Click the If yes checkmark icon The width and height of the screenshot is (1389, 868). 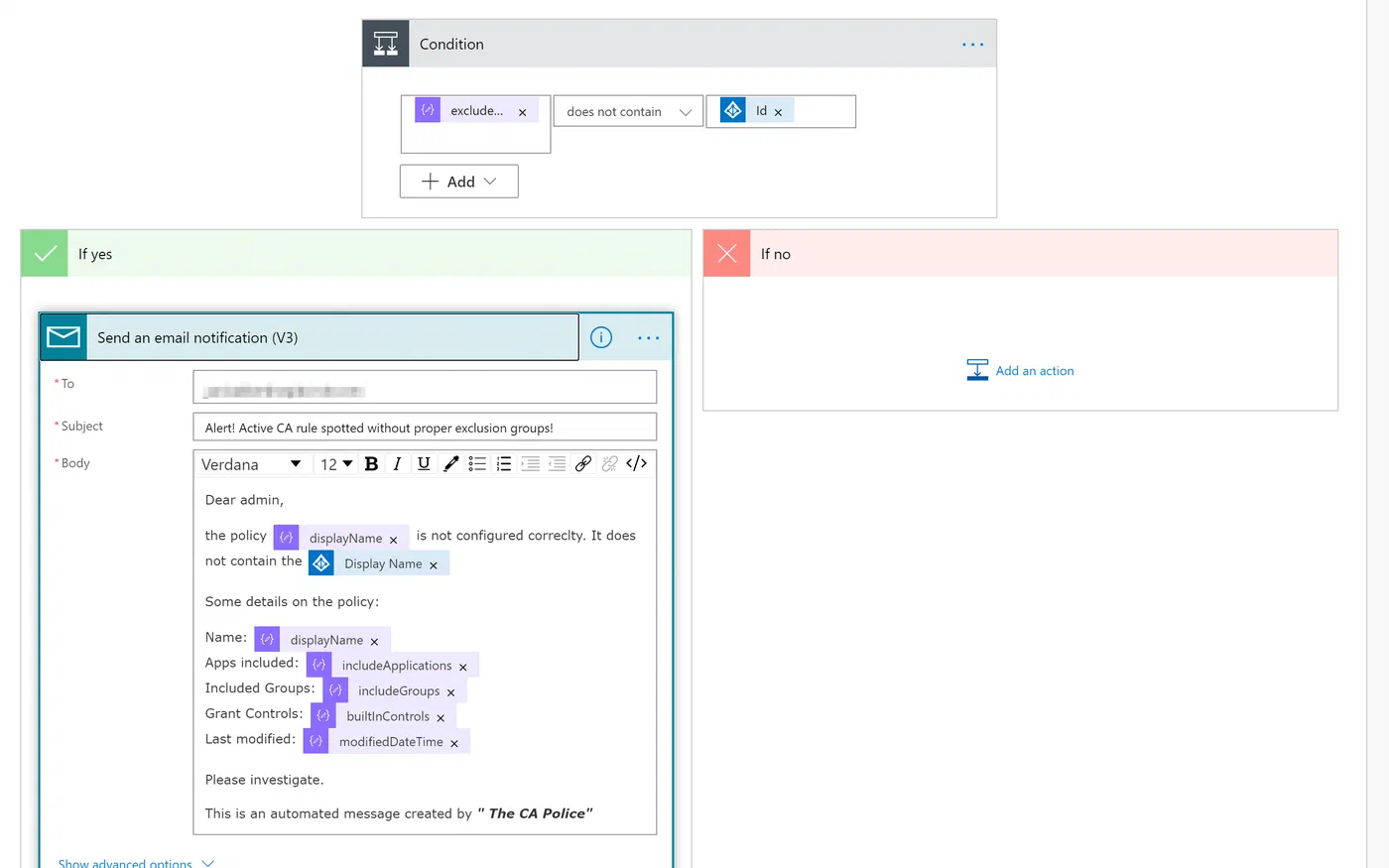click(x=45, y=254)
